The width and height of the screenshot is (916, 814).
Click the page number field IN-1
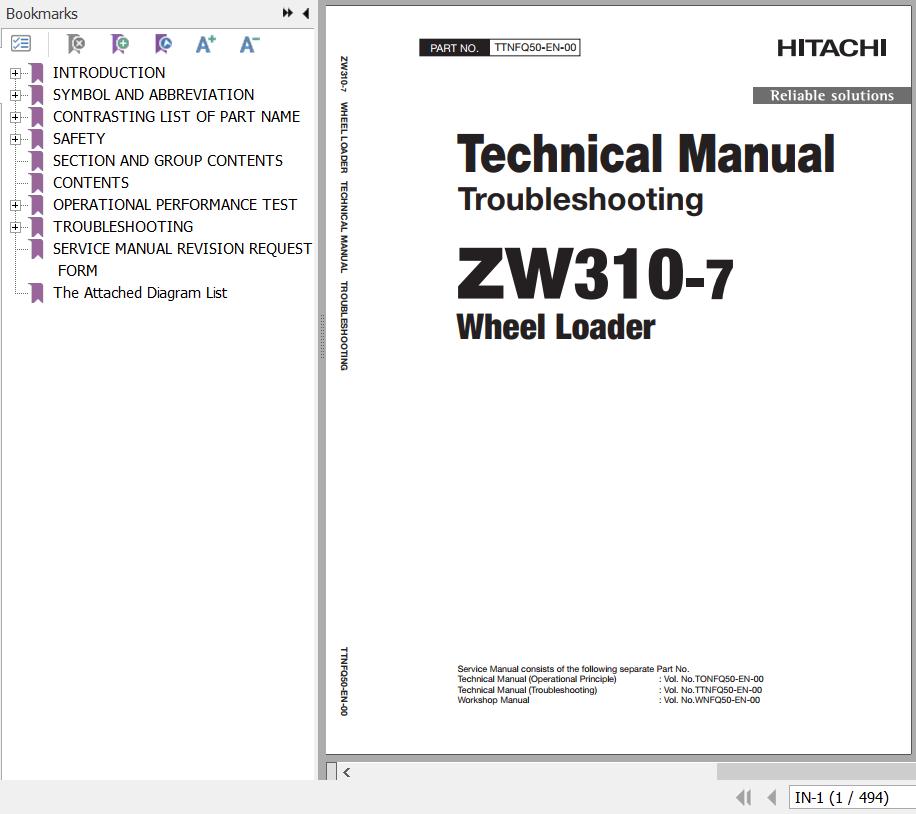coord(852,798)
